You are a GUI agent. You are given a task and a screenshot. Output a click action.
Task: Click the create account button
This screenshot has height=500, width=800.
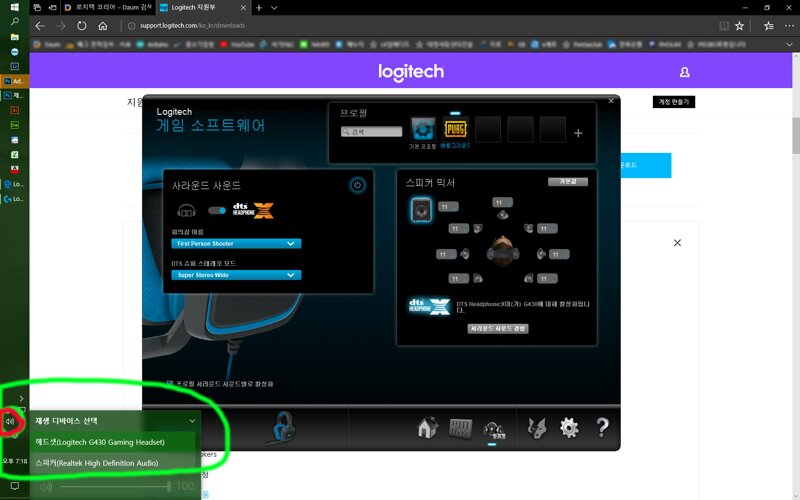[673, 102]
